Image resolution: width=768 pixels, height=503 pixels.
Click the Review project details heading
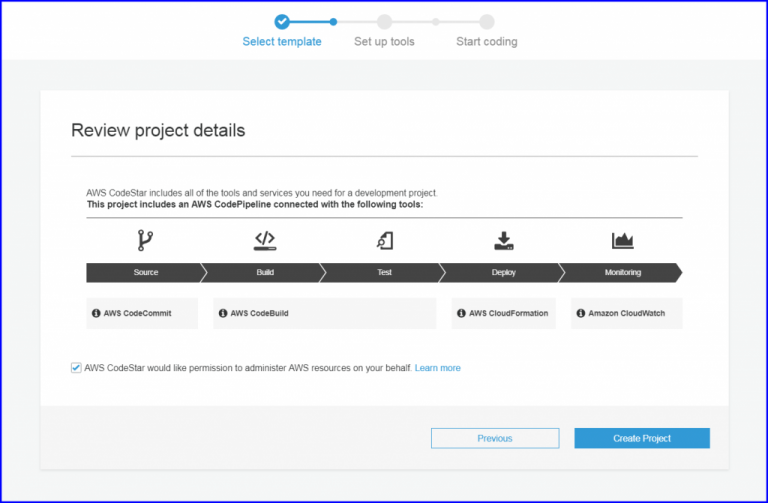(x=158, y=130)
